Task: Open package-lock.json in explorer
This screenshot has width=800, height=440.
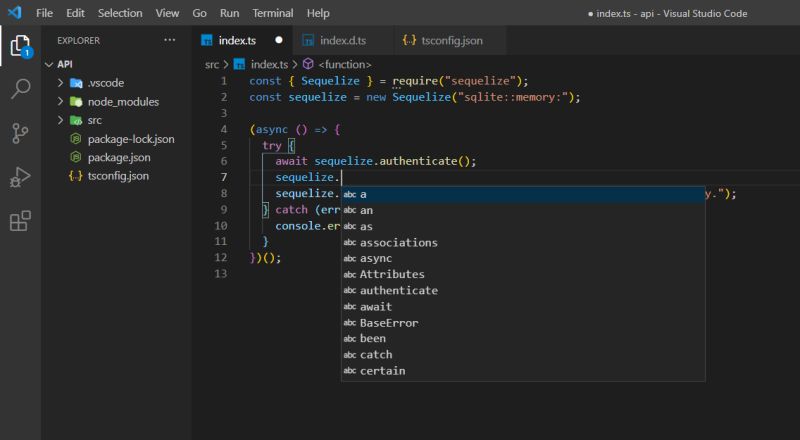Action: click(131, 139)
